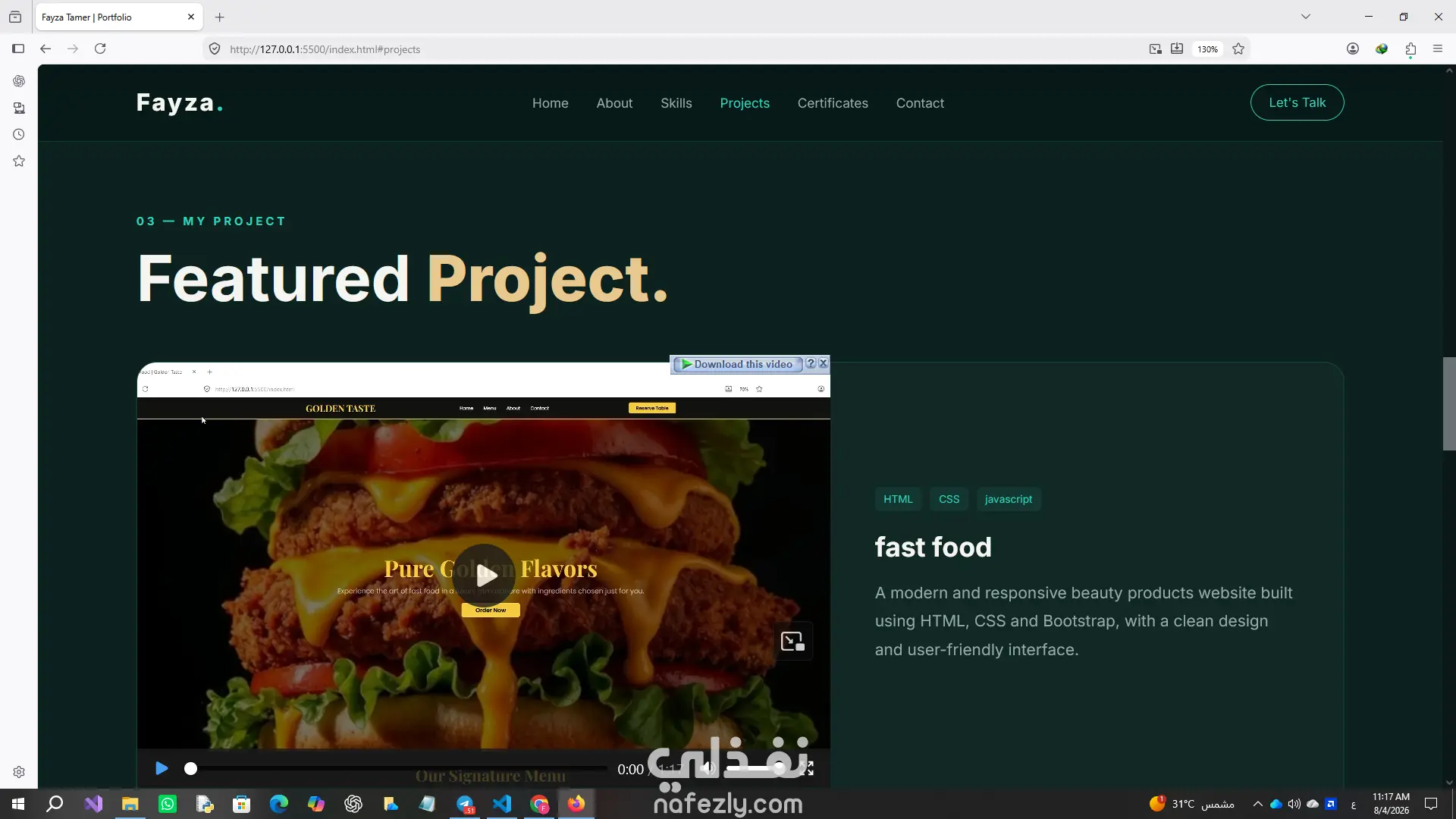Click the javascript tag
The width and height of the screenshot is (1456, 819).
[x=1009, y=499]
